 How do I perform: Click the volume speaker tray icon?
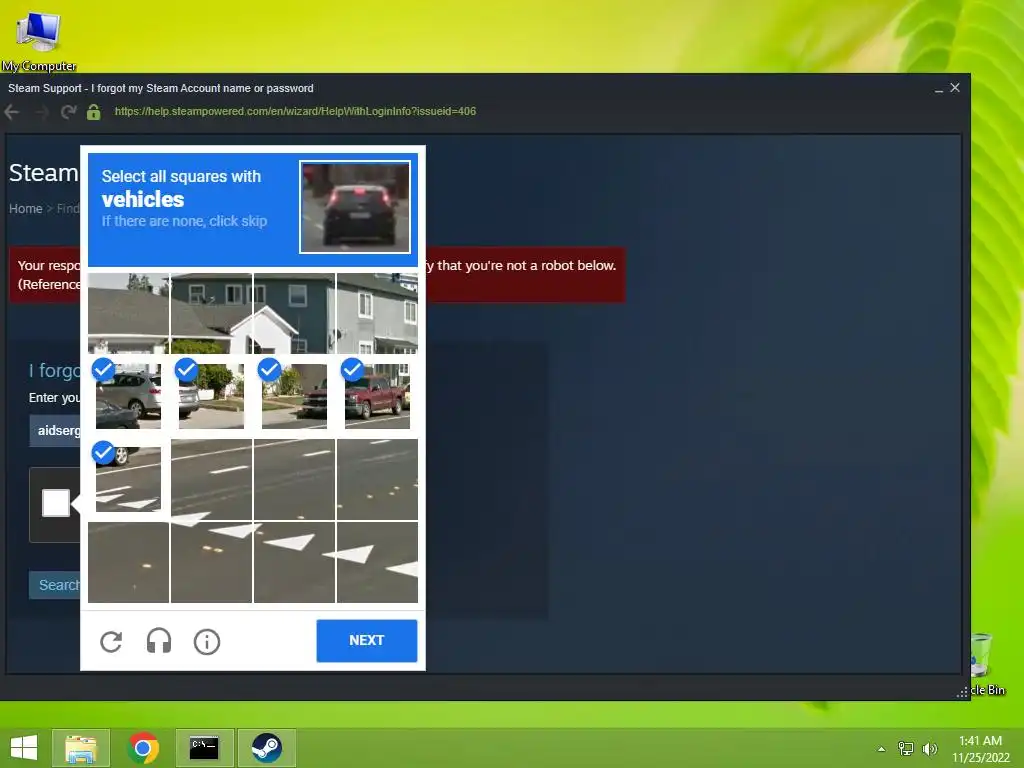pyautogui.click(x=929, y=748)
